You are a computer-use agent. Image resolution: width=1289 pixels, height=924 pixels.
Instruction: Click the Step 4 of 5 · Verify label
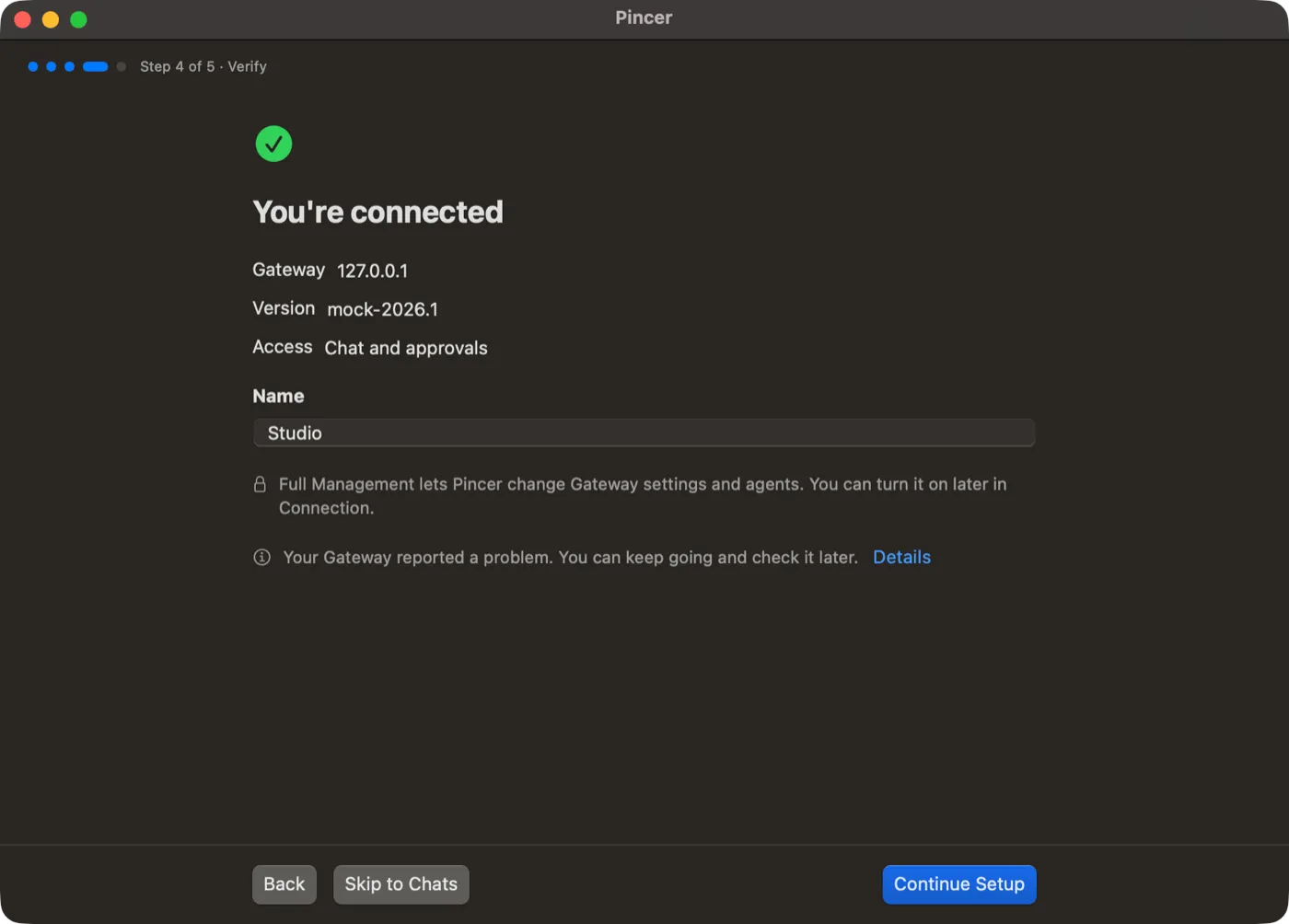coord(203,66)
